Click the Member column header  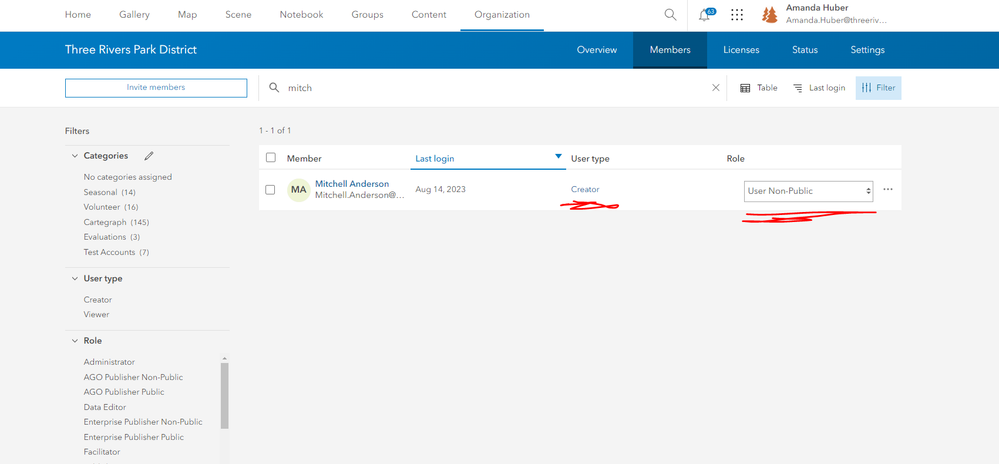coord(304,159)
